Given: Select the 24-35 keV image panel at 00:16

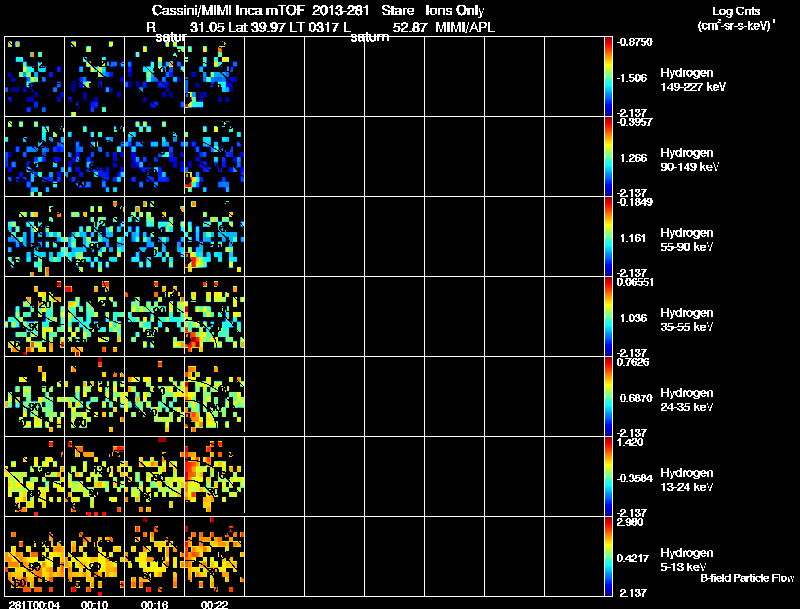Looking at the screenshot, I should (x=155, y=397).
